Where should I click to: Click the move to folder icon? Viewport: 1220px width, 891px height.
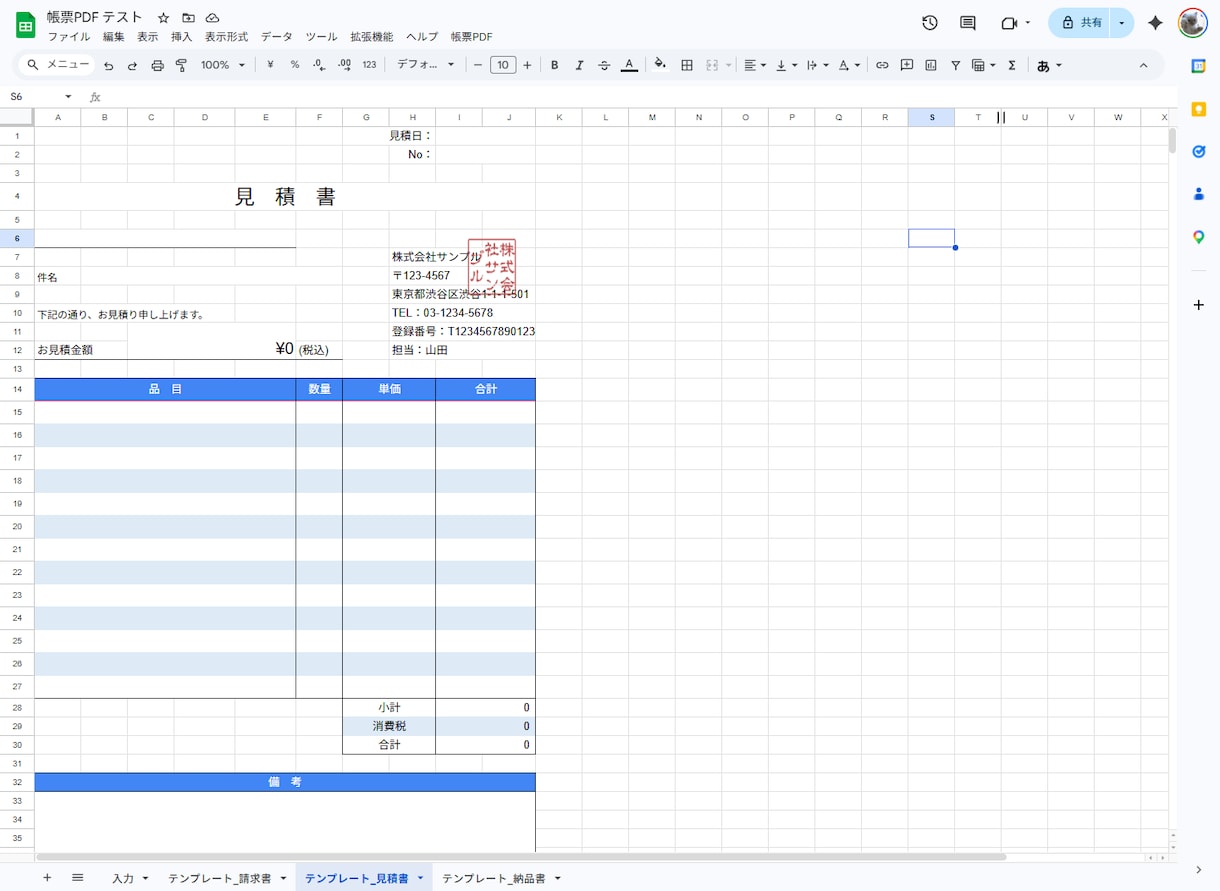pos(188,18)
